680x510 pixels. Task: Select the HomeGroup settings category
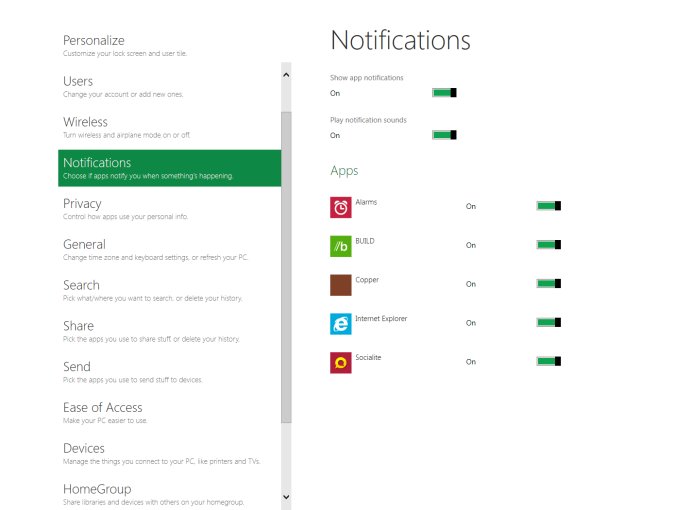point(170,494)
